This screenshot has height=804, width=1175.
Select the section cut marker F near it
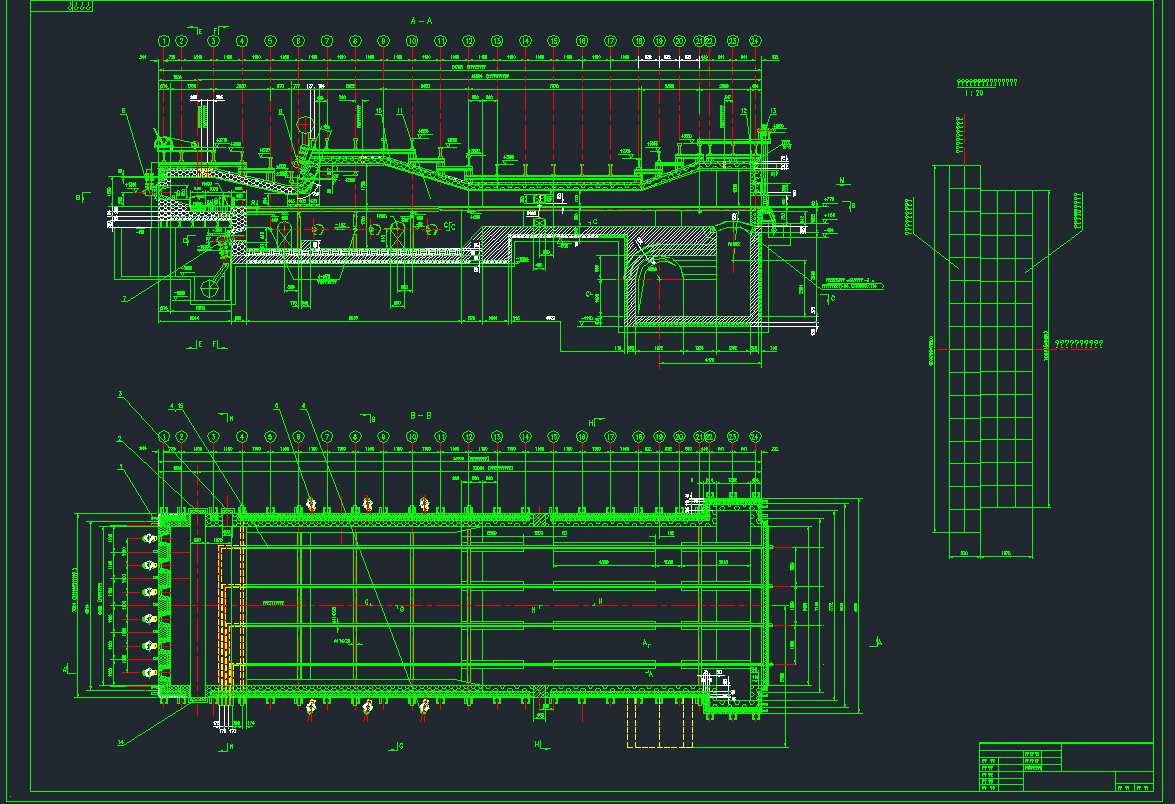click(x=214, y=31)
